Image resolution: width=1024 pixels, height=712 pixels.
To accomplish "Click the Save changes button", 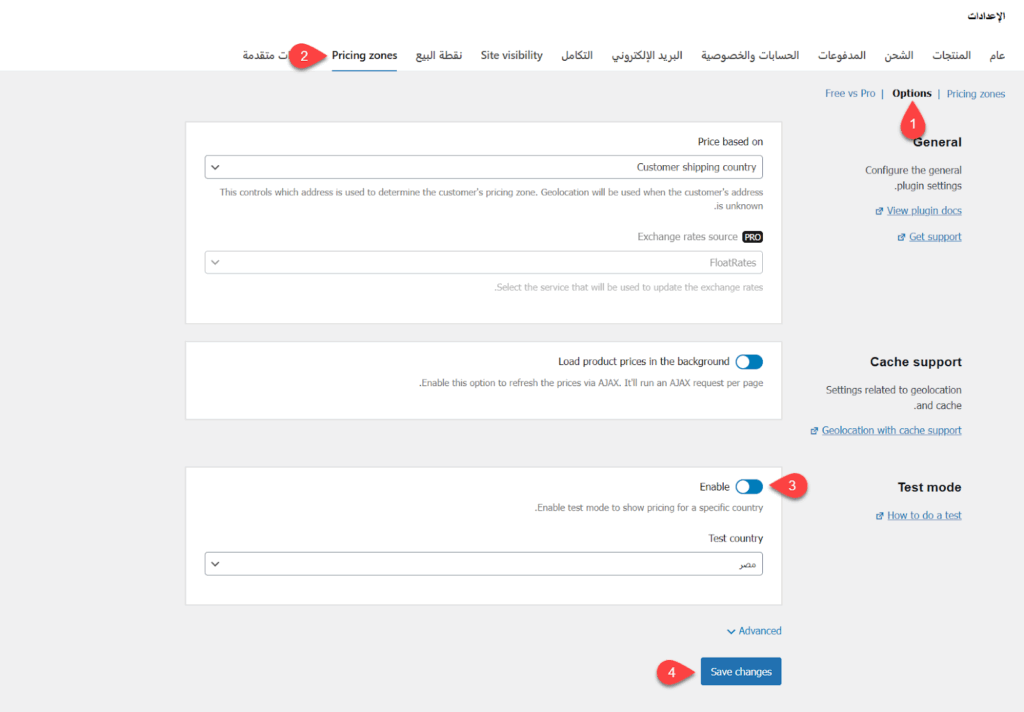I will (x=740, y=672).
